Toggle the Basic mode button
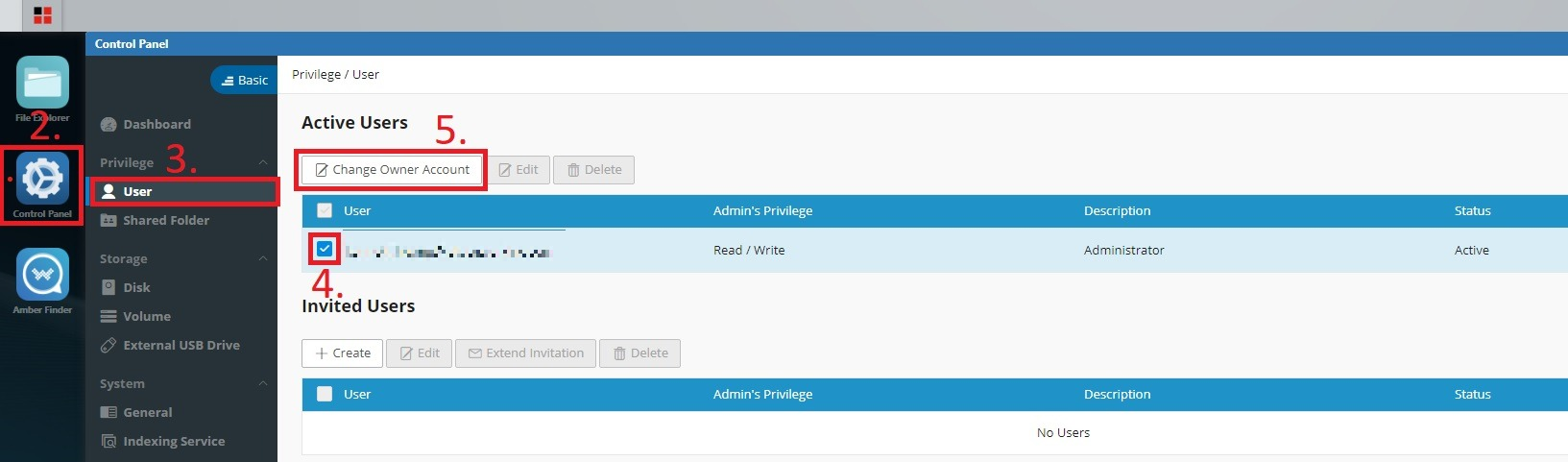Image resolution: width=1568 pixels, height=462 pixels. pos(244,80)
